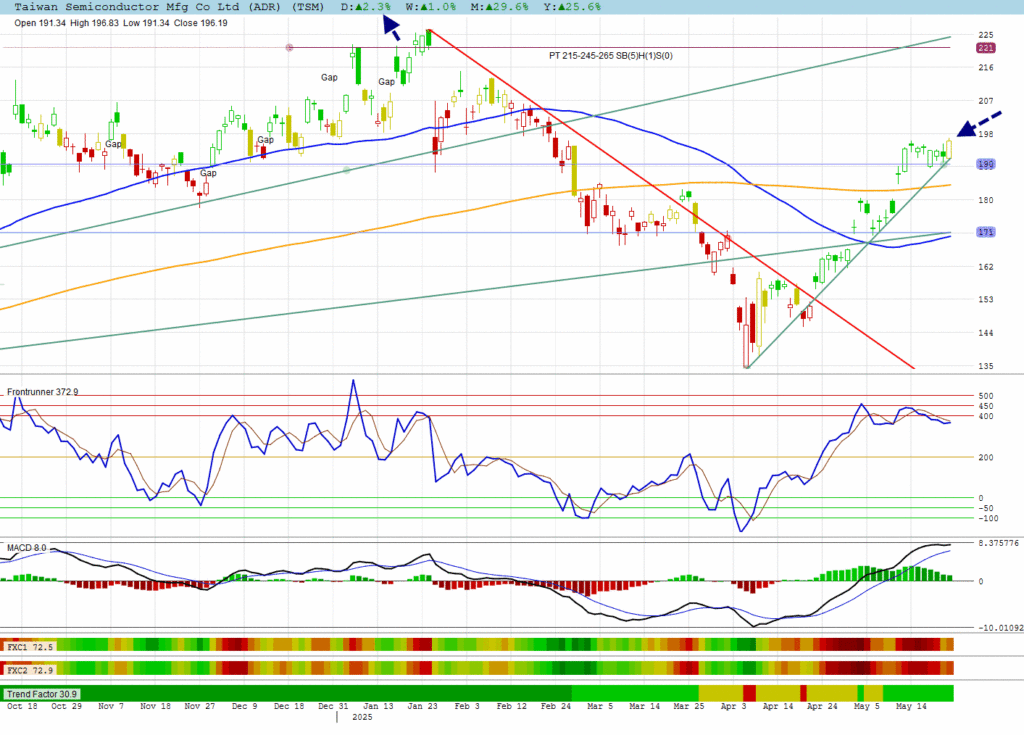1024x735 pixels.
Task: Click the Mar 25 date label
Action: [689, 706]
